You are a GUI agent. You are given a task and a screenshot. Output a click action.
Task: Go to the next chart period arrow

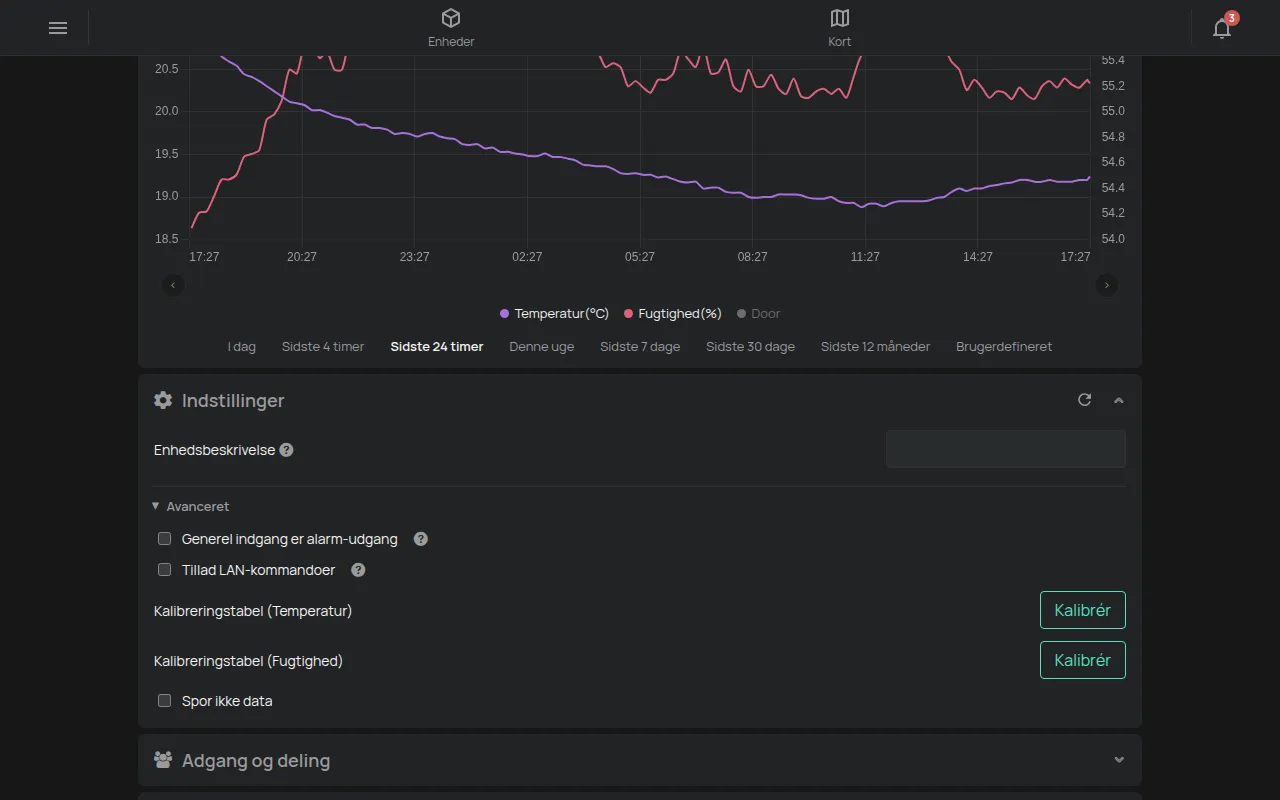pyautogui.click(x=1106, y=285)
